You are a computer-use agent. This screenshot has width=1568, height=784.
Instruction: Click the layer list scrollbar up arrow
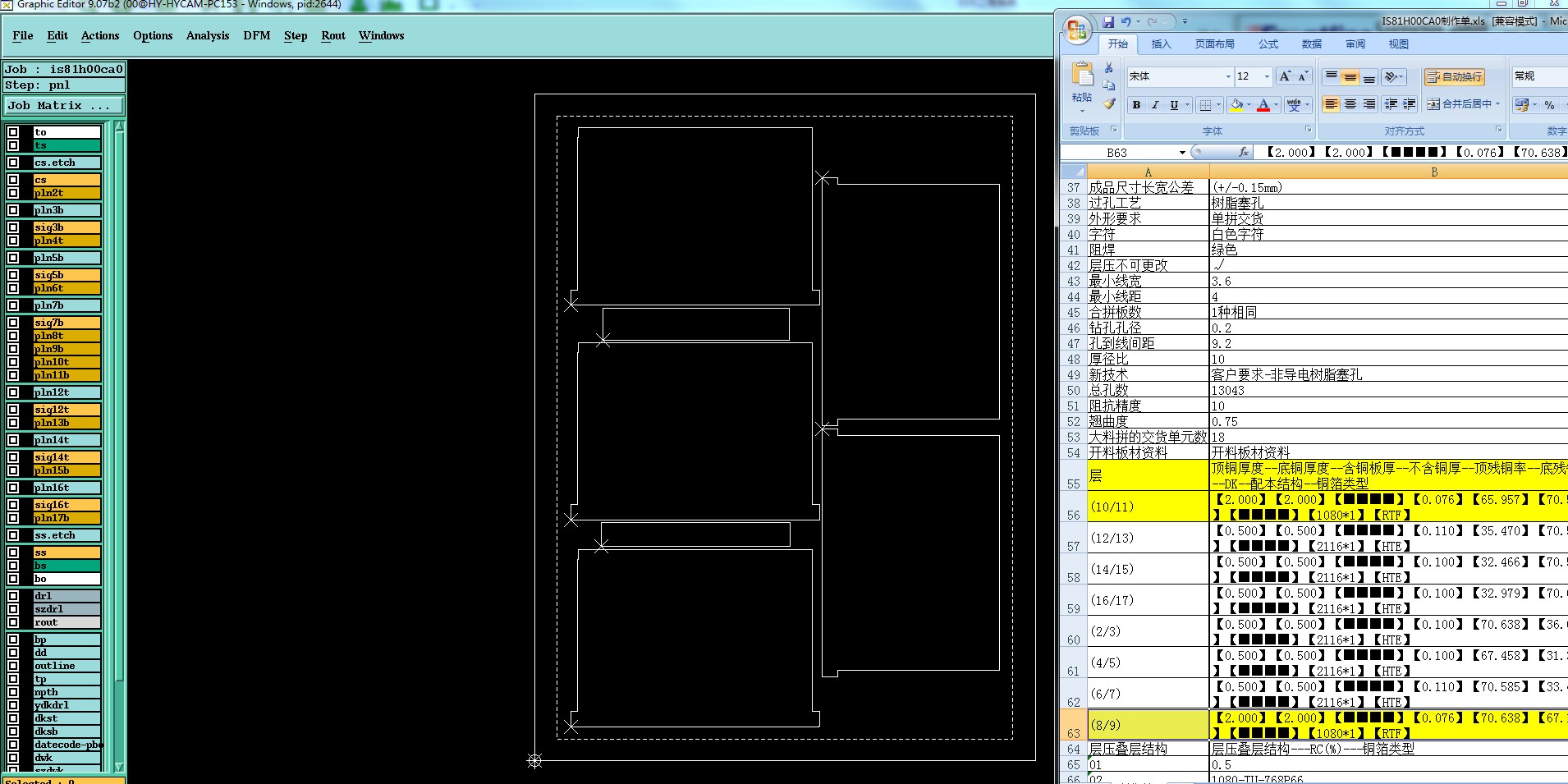pyautogui.click(x=119, y=127)
